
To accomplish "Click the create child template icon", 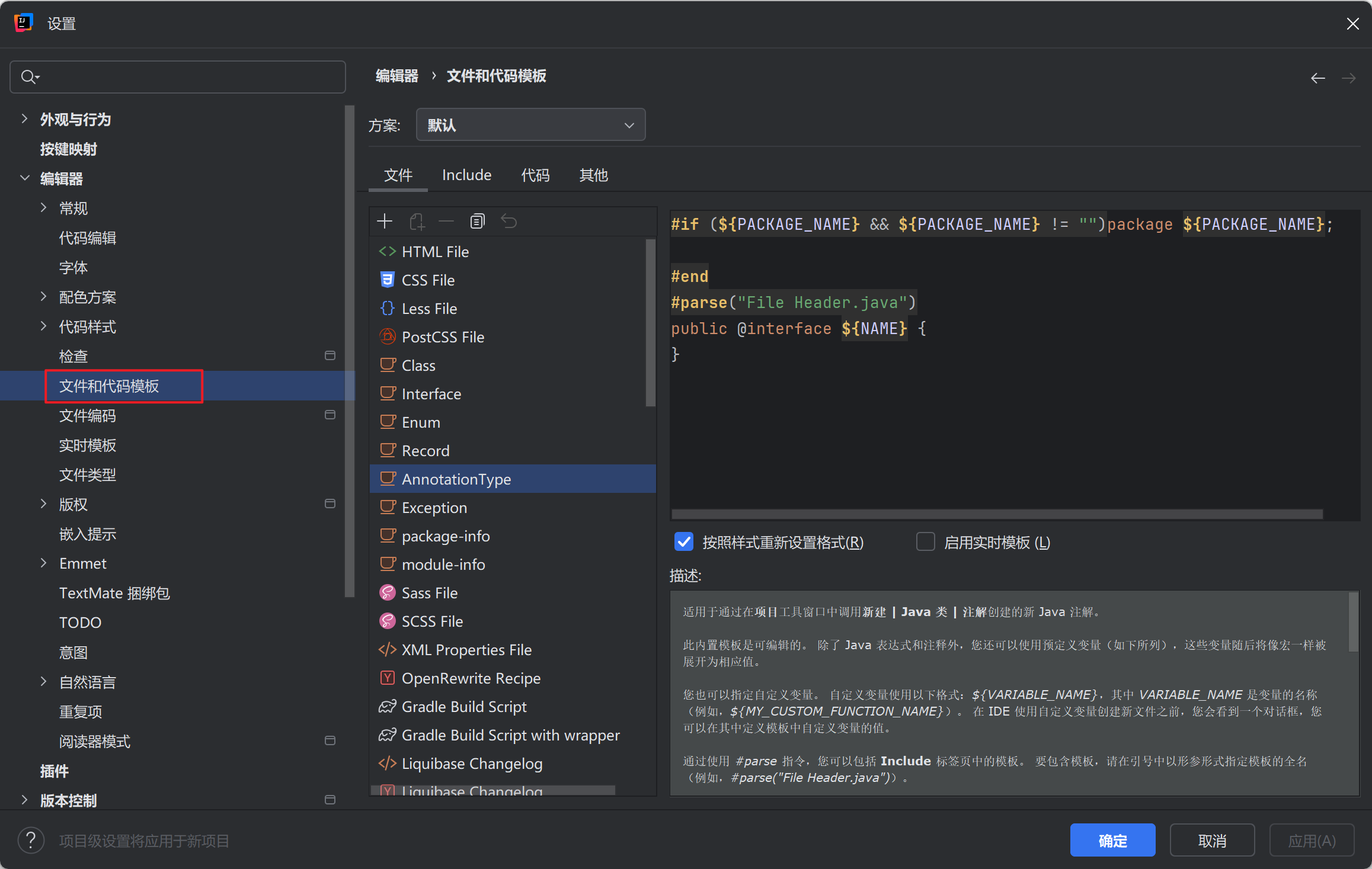I will tap(417, 222).
